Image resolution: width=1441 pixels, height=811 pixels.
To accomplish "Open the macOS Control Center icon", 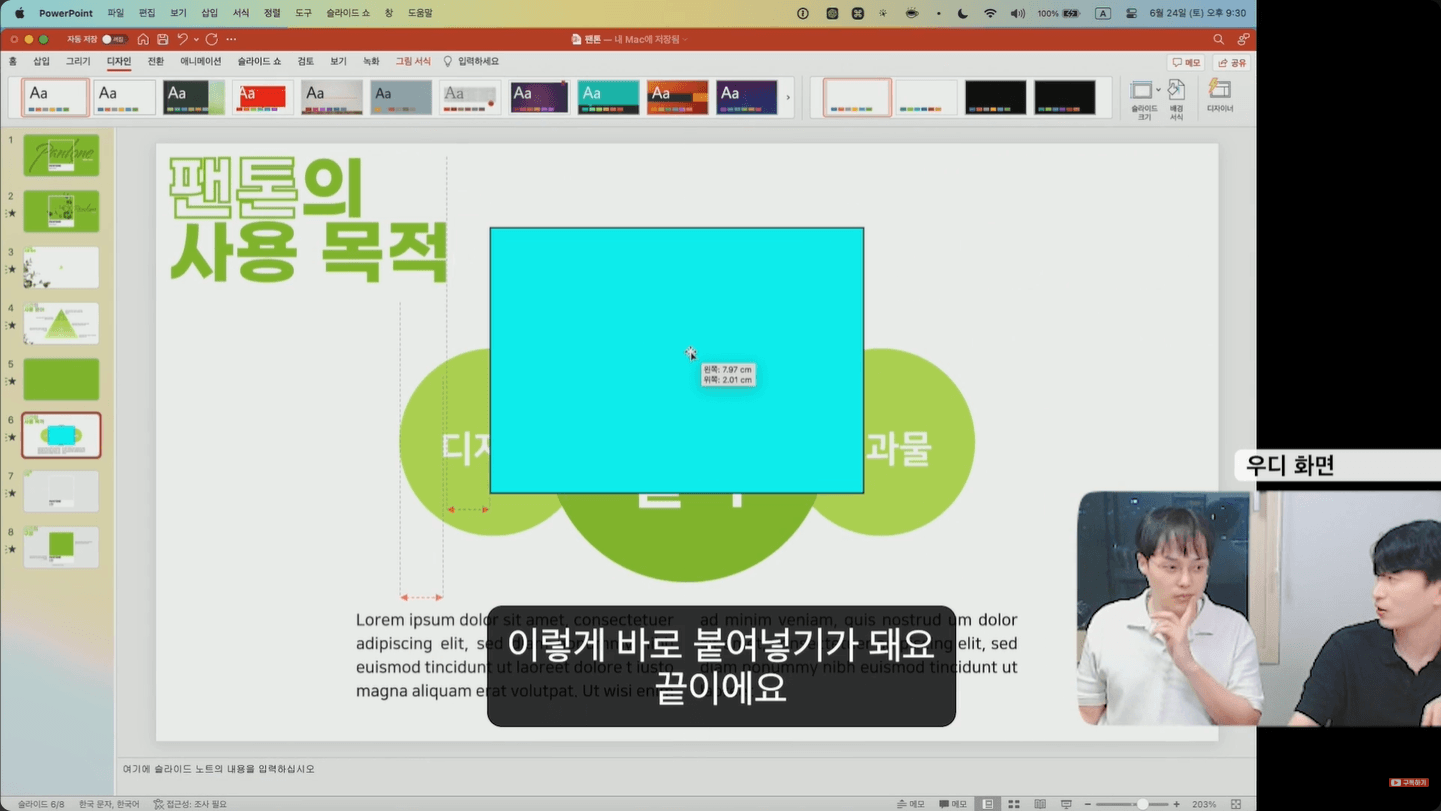I will pos(1131,13).
